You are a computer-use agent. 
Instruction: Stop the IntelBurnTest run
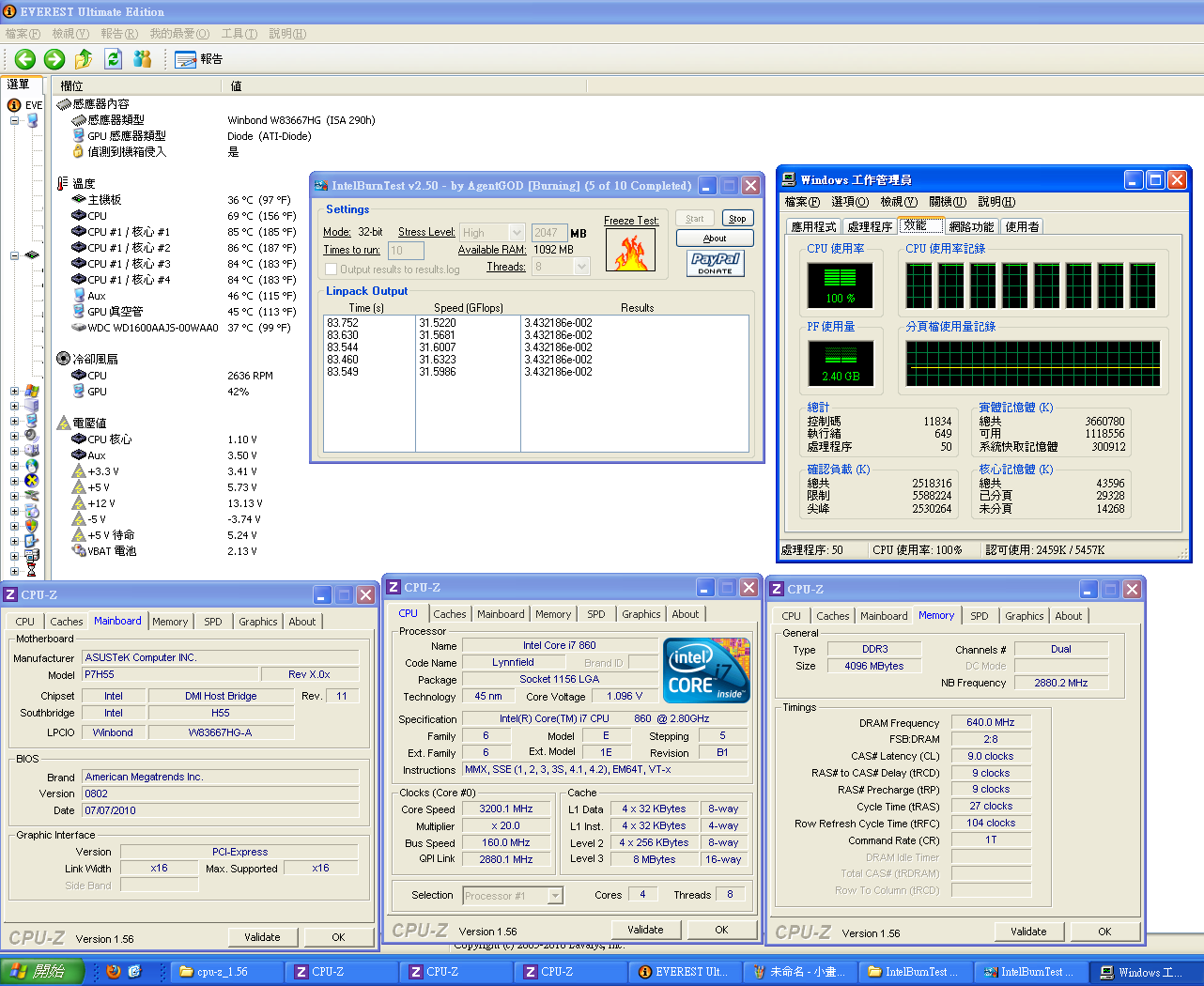tap(738, 219)
